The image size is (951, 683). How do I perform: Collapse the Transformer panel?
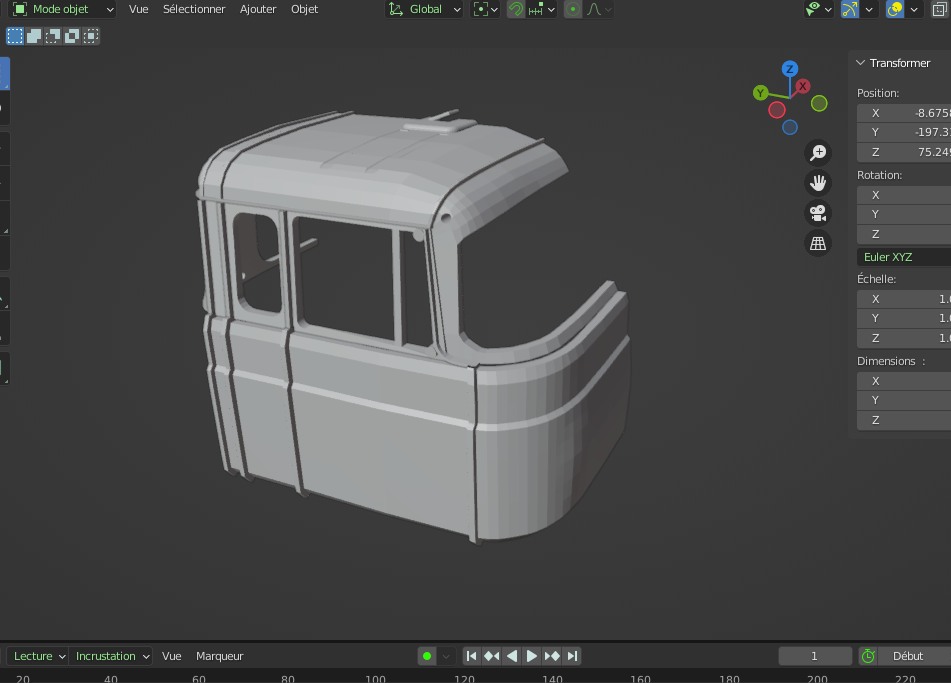[860, 63]
